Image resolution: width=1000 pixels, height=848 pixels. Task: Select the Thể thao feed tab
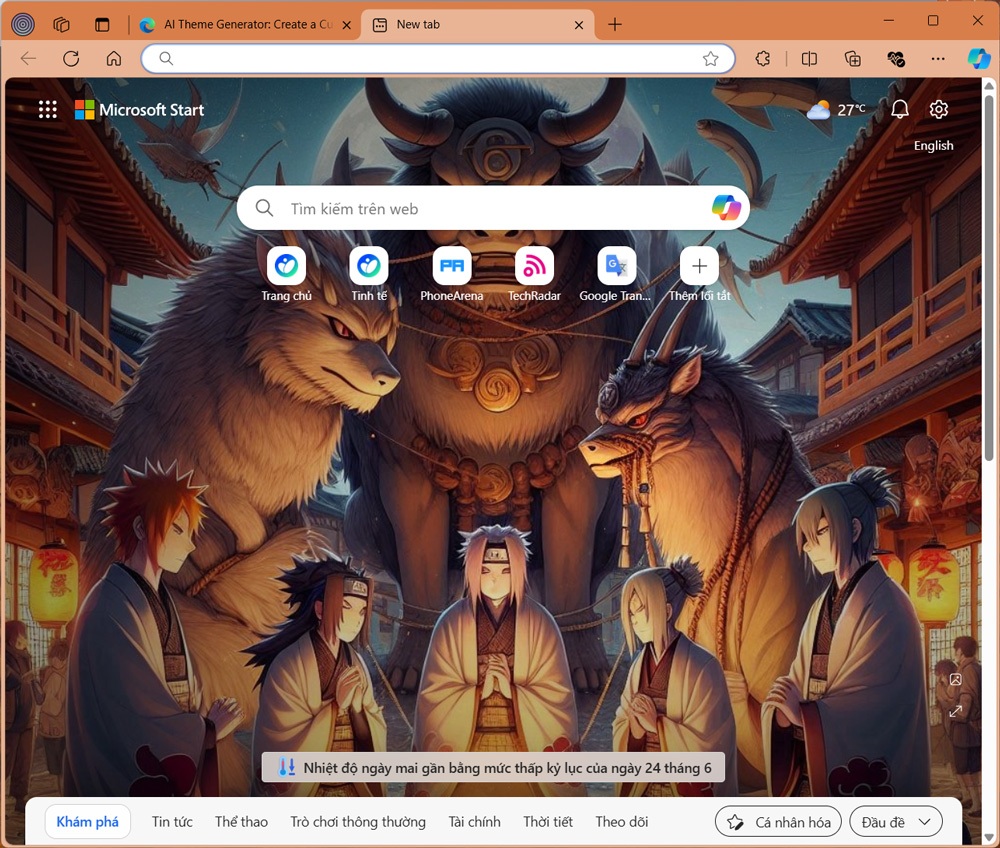[x=241, y=822]
